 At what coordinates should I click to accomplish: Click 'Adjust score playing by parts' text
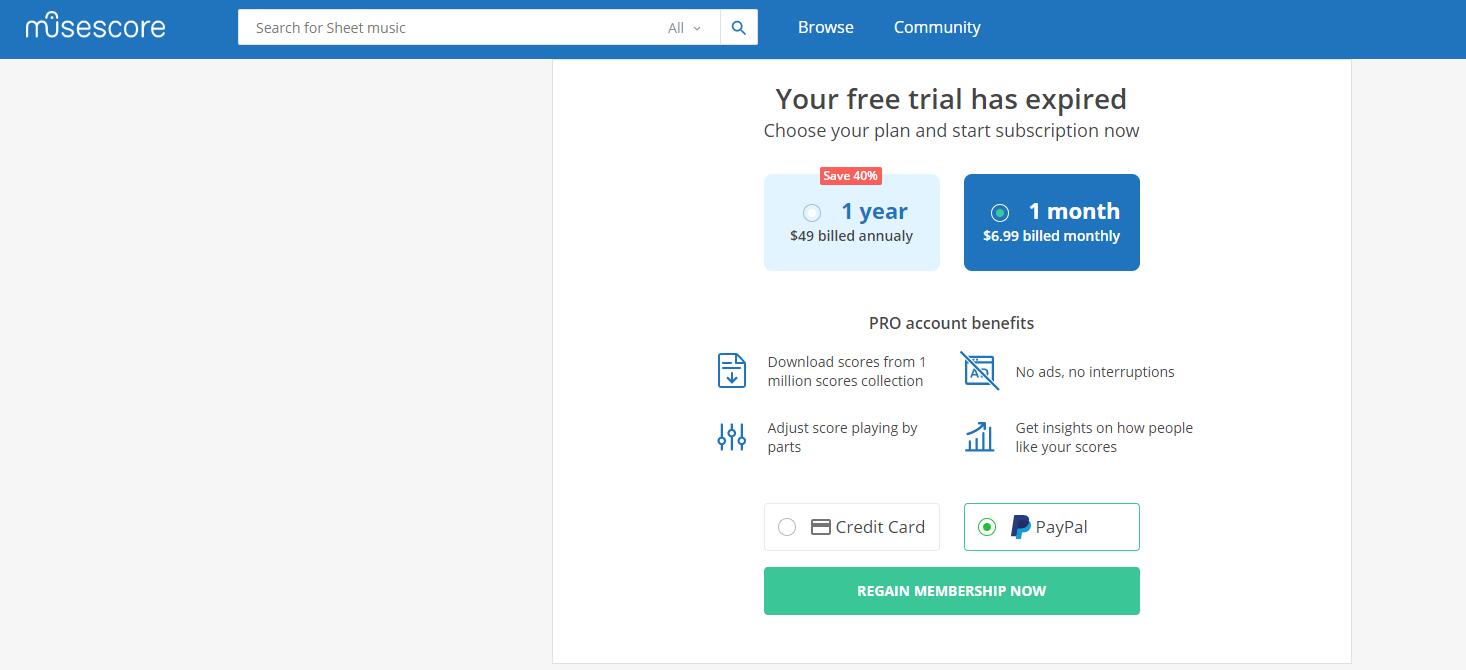click(843, 437)
